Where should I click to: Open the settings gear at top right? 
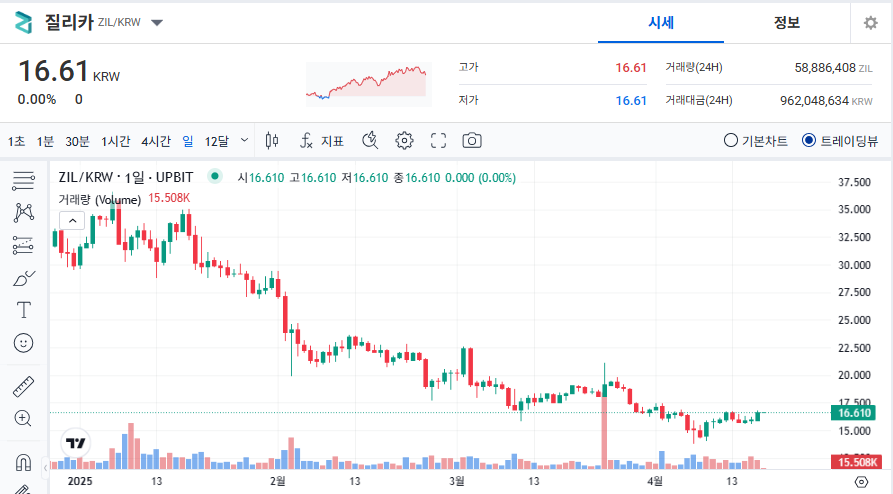tap(870, 23)
